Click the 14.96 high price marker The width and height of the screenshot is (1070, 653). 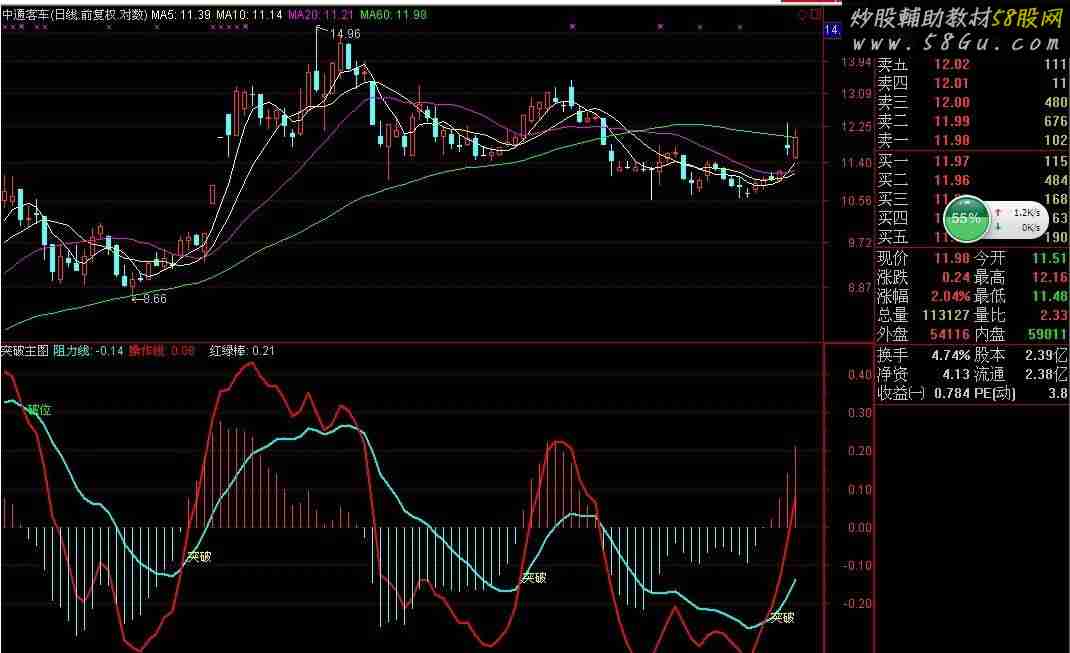tap(342, 34)
